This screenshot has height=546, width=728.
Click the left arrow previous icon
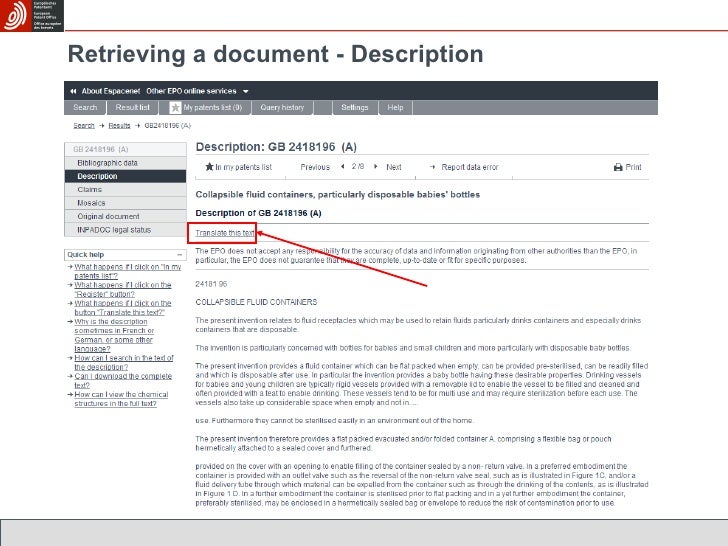[x=343, y=167]
